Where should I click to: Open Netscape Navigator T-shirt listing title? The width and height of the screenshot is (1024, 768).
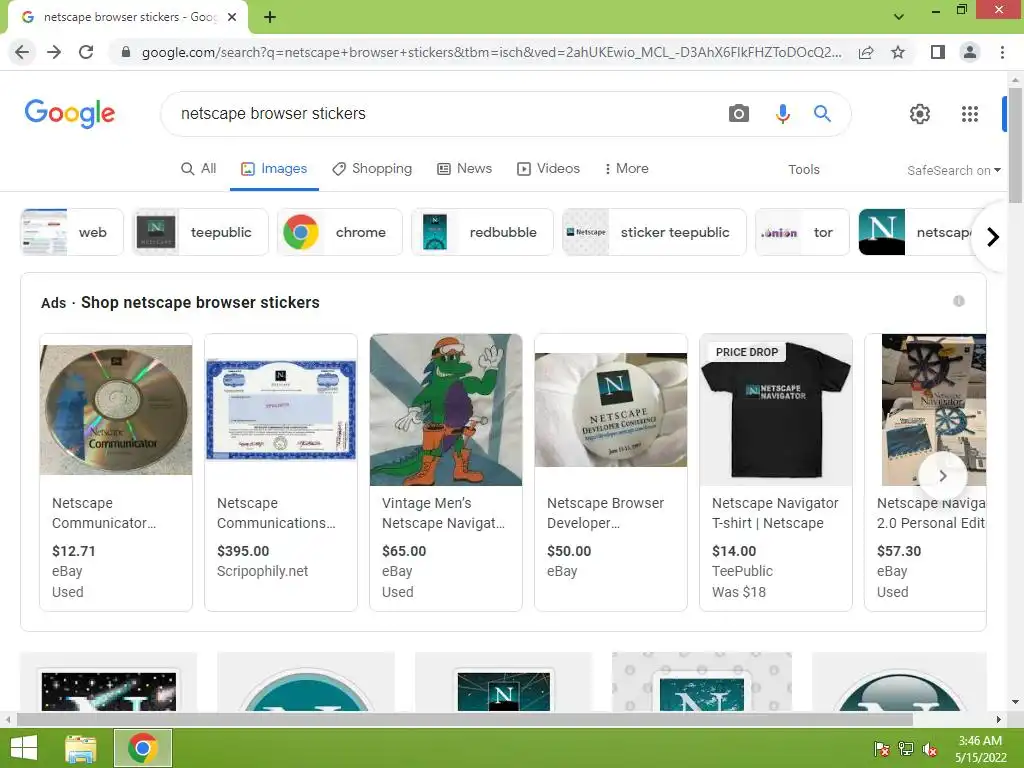(x=775, y=513)
